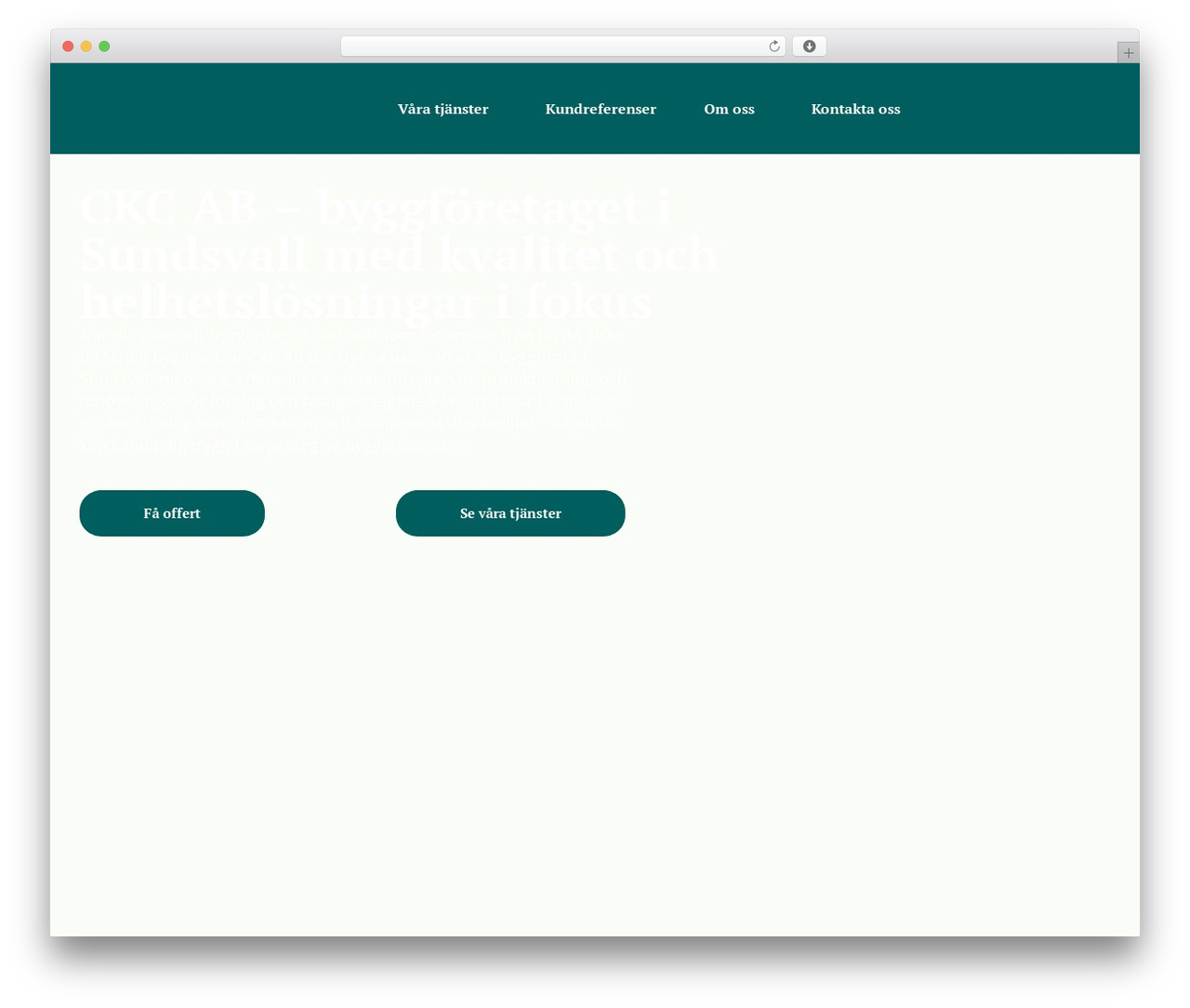The image size is (1190, 1008).
Task: Reload the page with the refresh icon
Action: coord(773,46)
